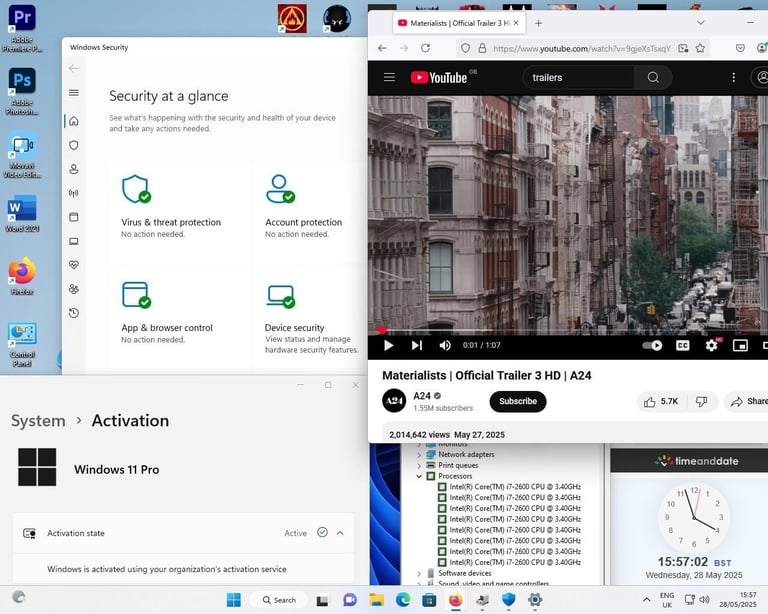Toggle closed captions CC button
The image size is (768, 614).
coord(682,345)
